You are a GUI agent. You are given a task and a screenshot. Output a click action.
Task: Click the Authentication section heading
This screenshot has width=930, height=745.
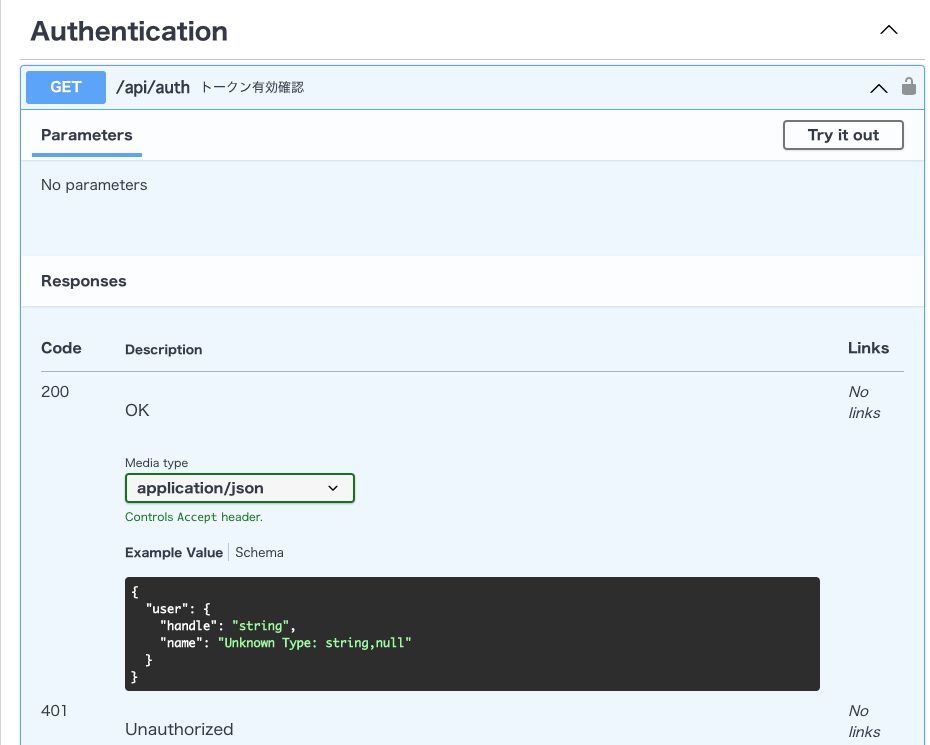129,31
